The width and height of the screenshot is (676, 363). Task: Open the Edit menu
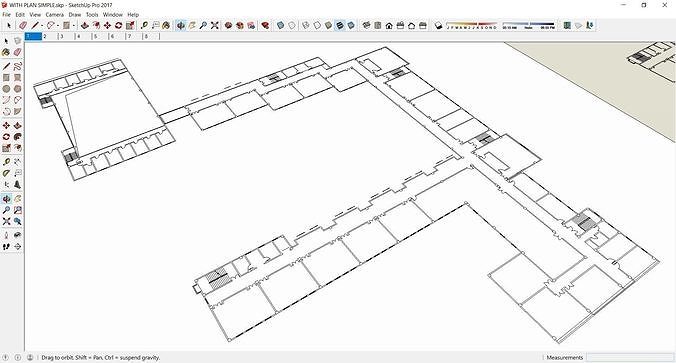20,14
